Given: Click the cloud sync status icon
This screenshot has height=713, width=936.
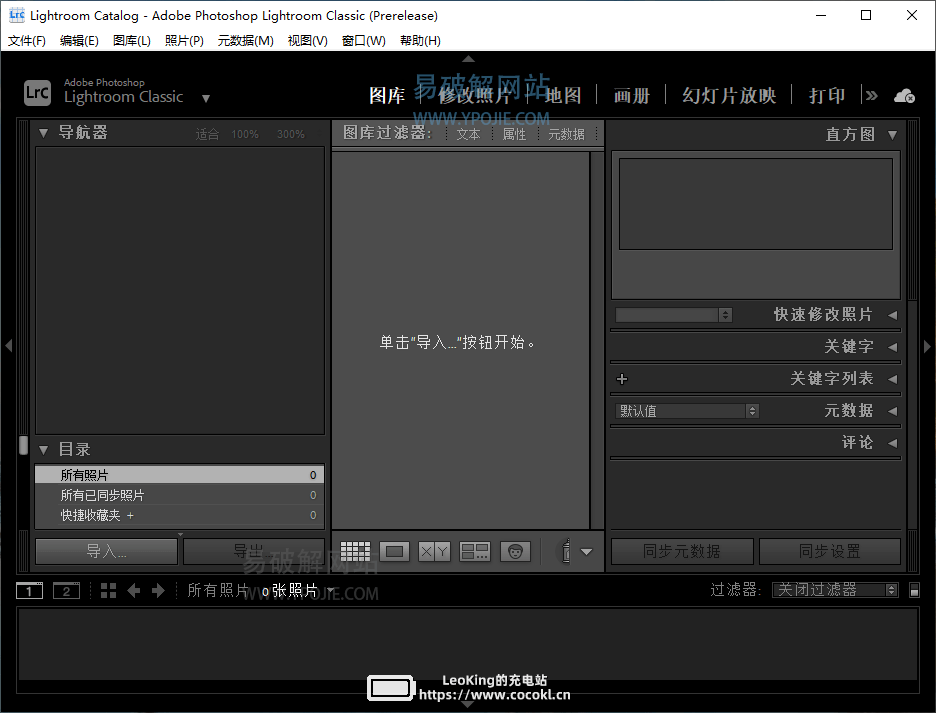Looking at the screenshot, I should tap(904, 96).
